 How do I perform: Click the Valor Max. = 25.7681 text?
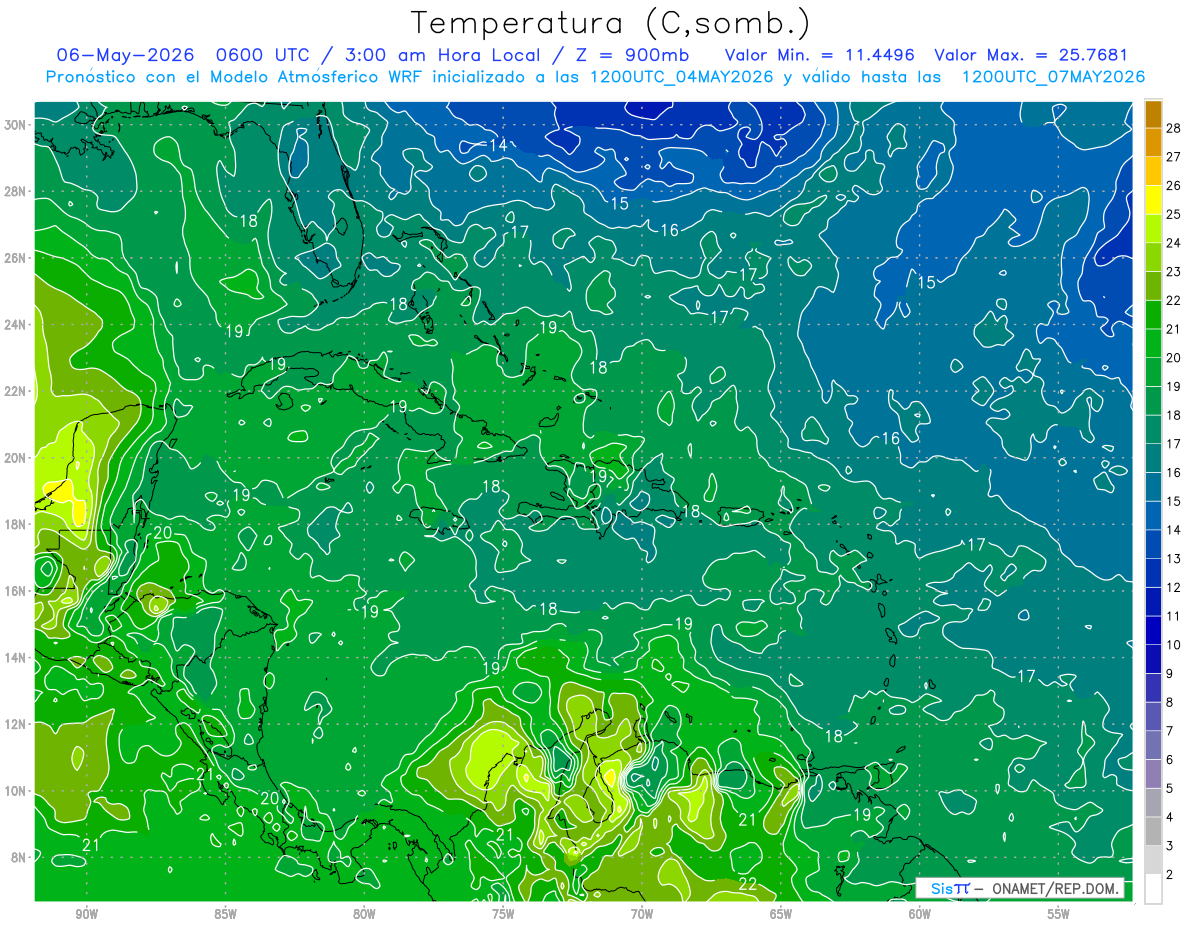1031,55
